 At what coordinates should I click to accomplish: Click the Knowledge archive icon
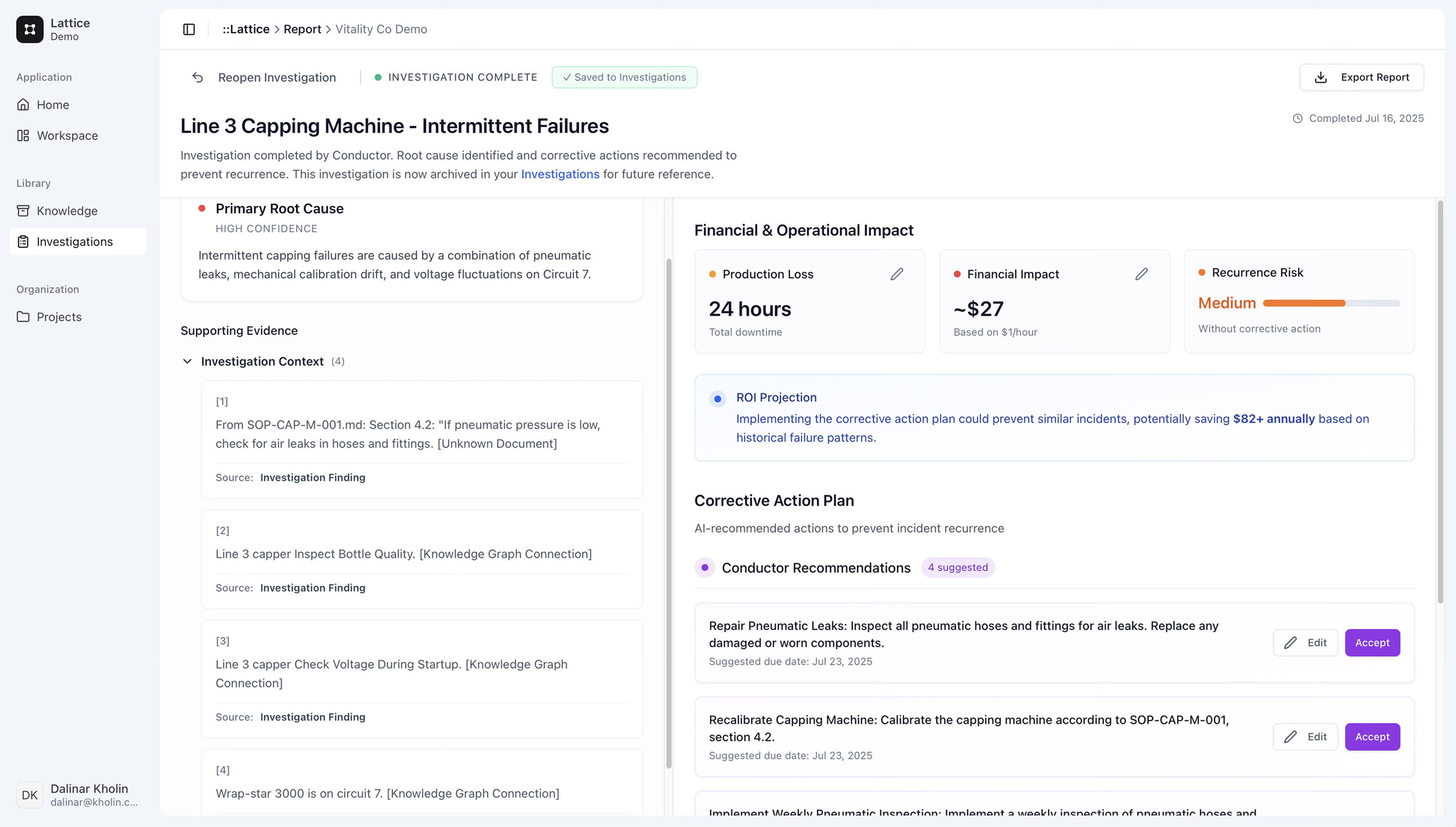(x=23, y=211)
